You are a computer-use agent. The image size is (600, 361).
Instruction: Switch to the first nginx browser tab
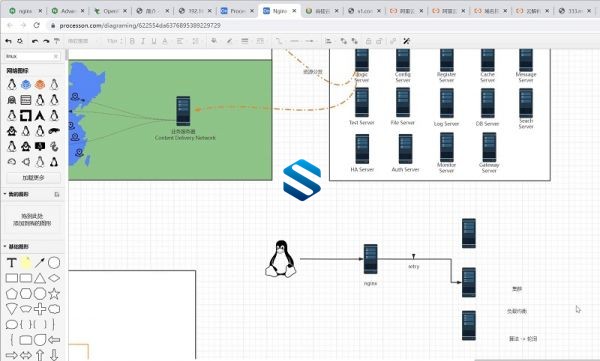click(x=25, y=11)
